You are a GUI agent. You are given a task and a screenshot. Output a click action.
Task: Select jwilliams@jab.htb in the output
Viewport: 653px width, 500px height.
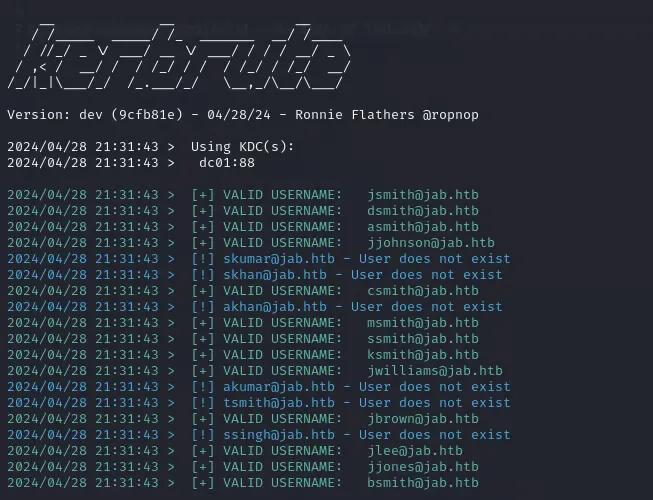coord(435,371)
